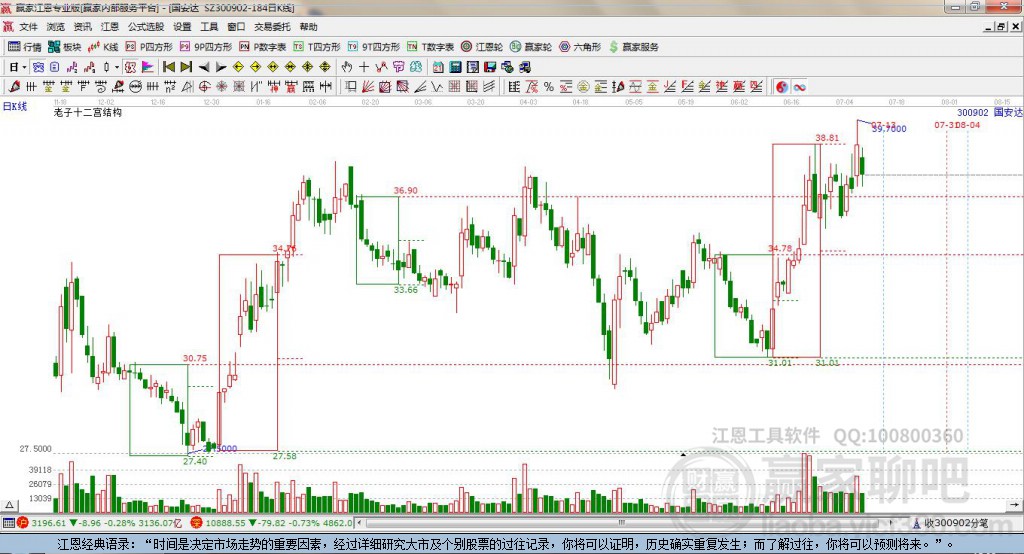Select the red fan lines tool
The height and width of the screenshot is (554, 1024).
[367, 87]
